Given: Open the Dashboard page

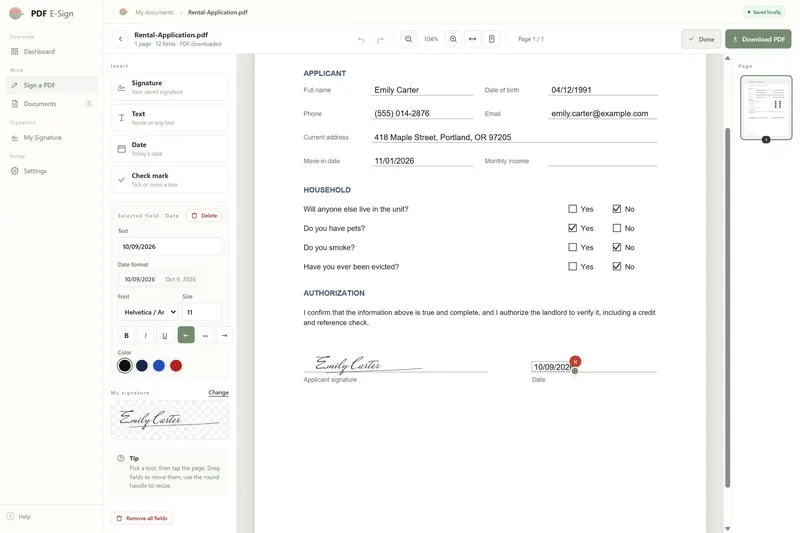Looking at the screenshot, I should pos(51,52).
